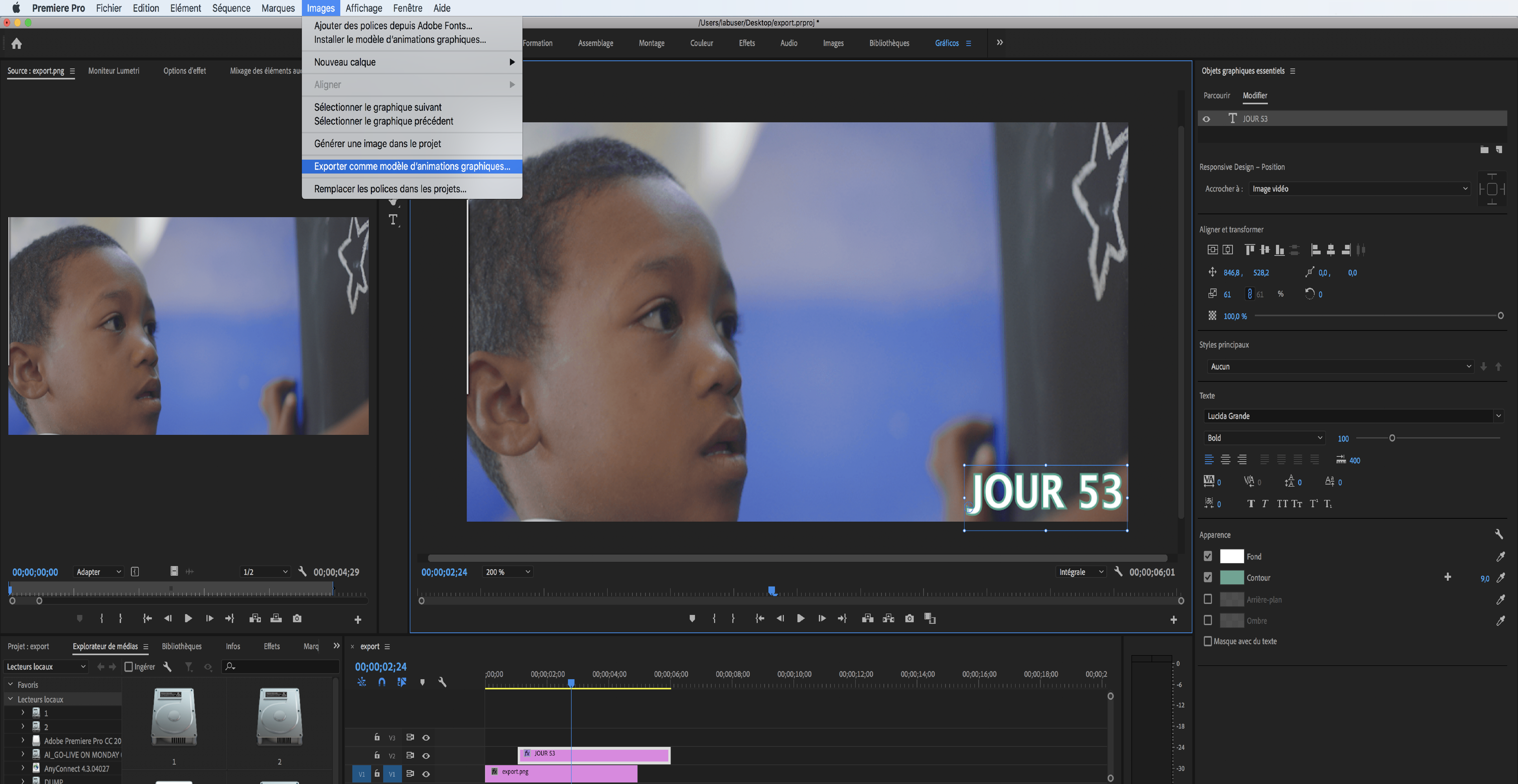
Task: Create new layer icon in graphics panel
Action: point(1499,150)
